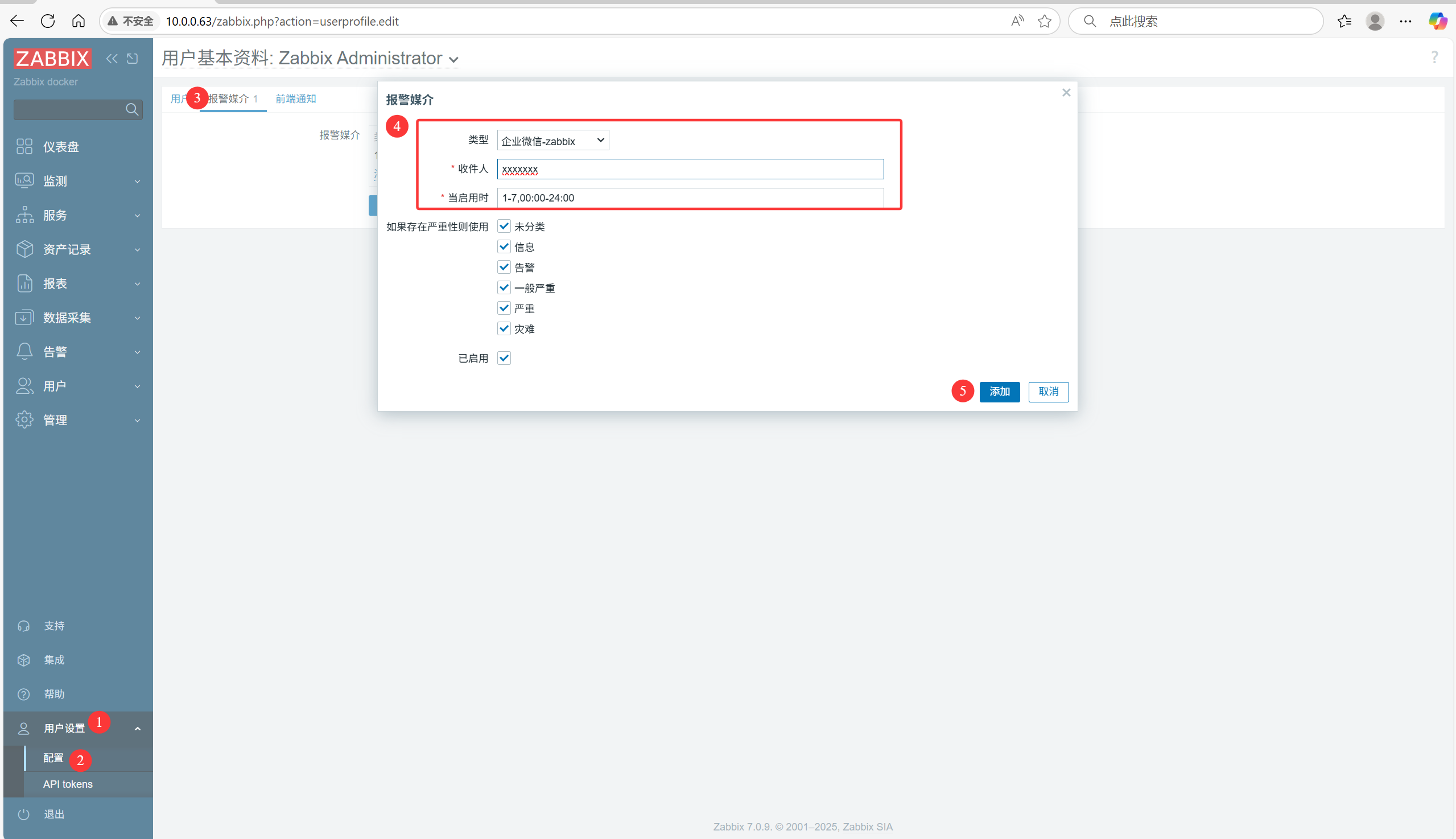Viewport: 1456px width, 839px height.
Task: Click the 告警 bell icon
Action: click(x=24, y=352)
